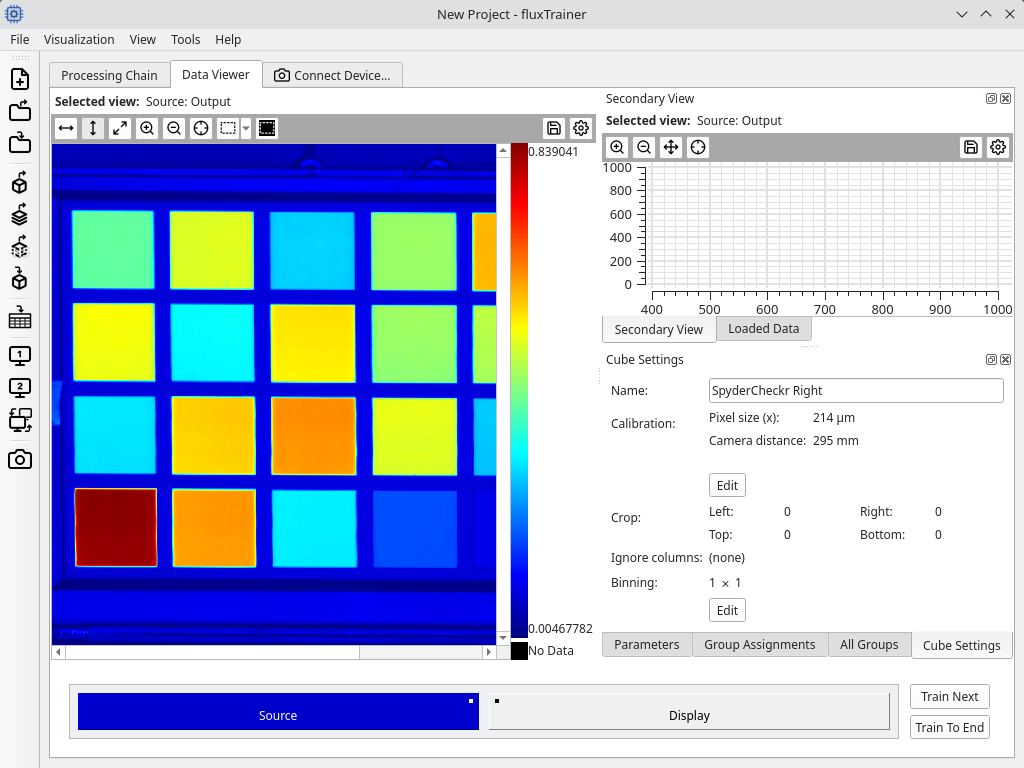The height and width of the screenshot is (768, 1024).
Task: Click the dark red color patch in image
Action: pyautogui.click(x=116, y=527)
